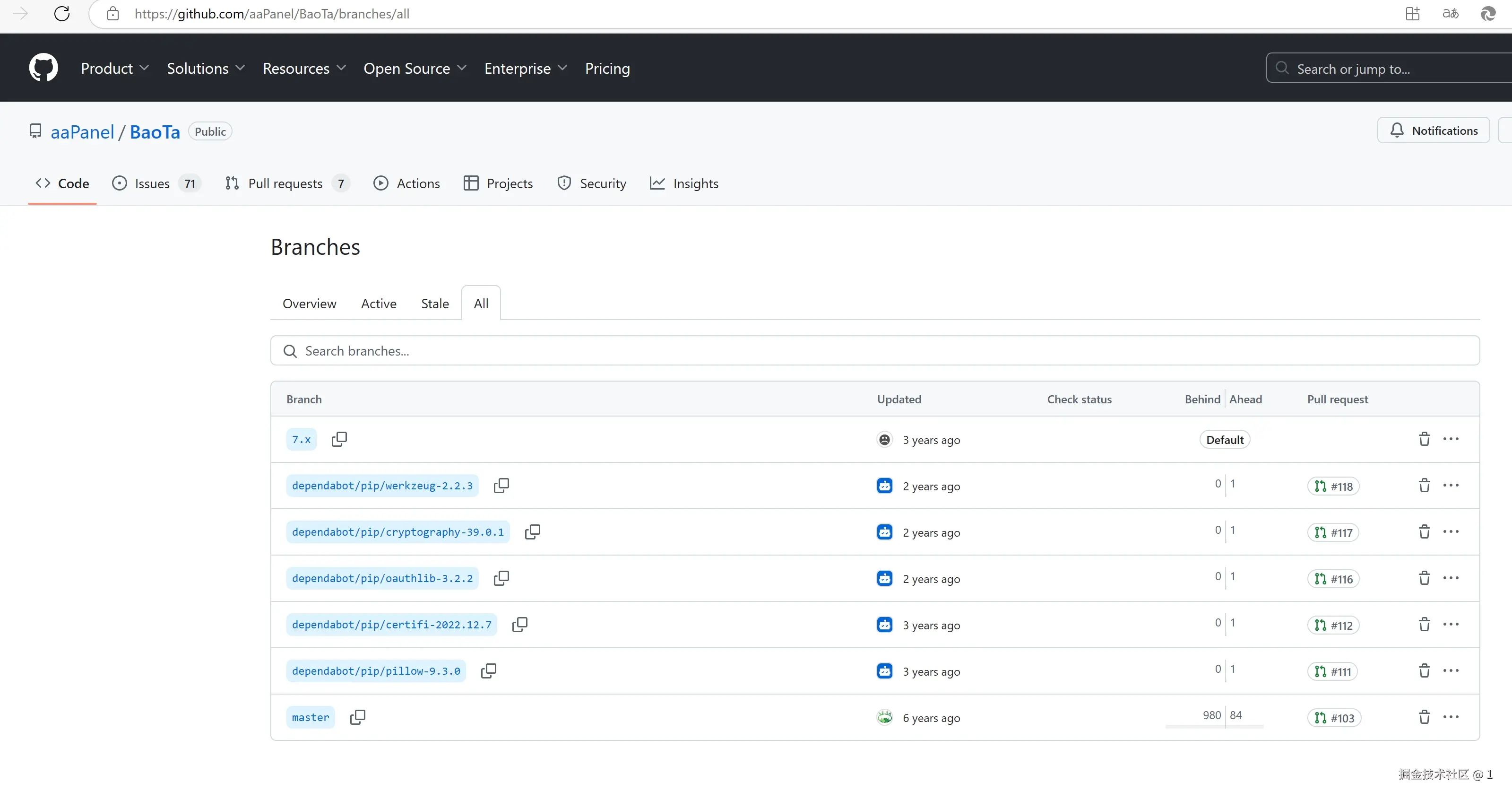Open the Actions tab

406,183
